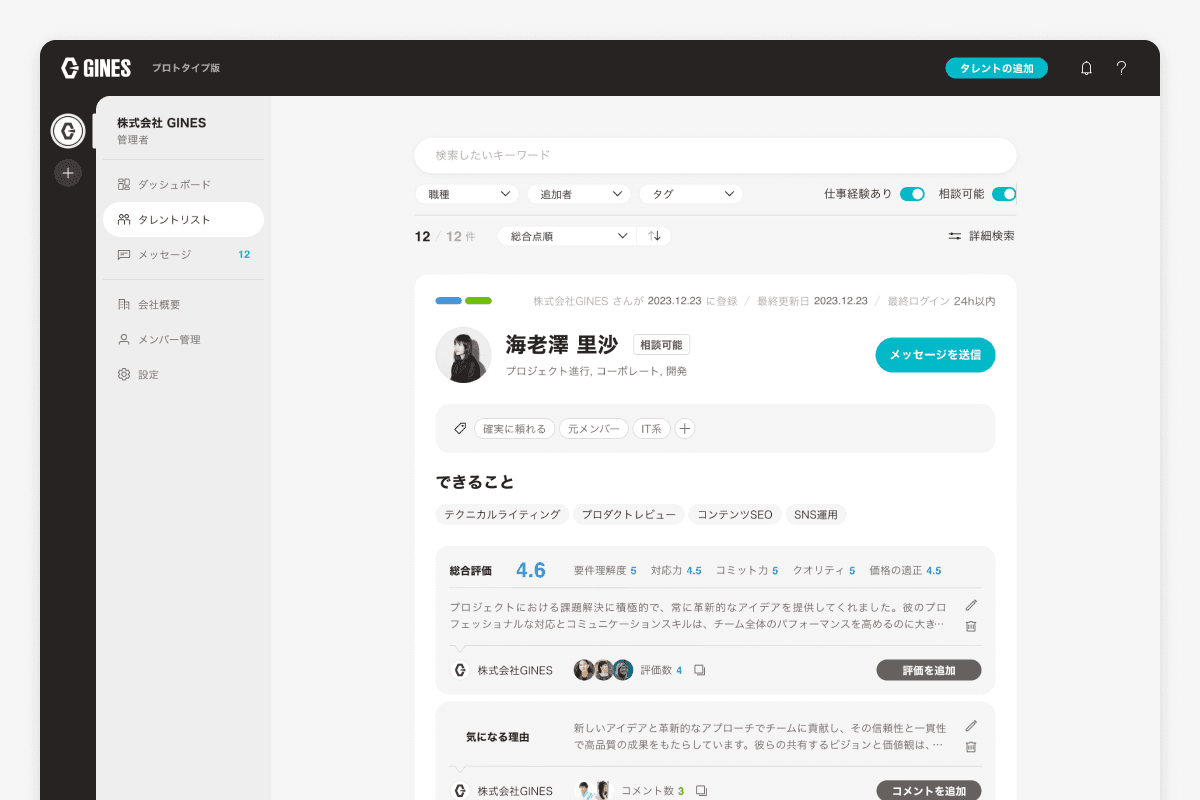Click the help question mark icon
The image size is (1200, 800).
(1121, 68)
